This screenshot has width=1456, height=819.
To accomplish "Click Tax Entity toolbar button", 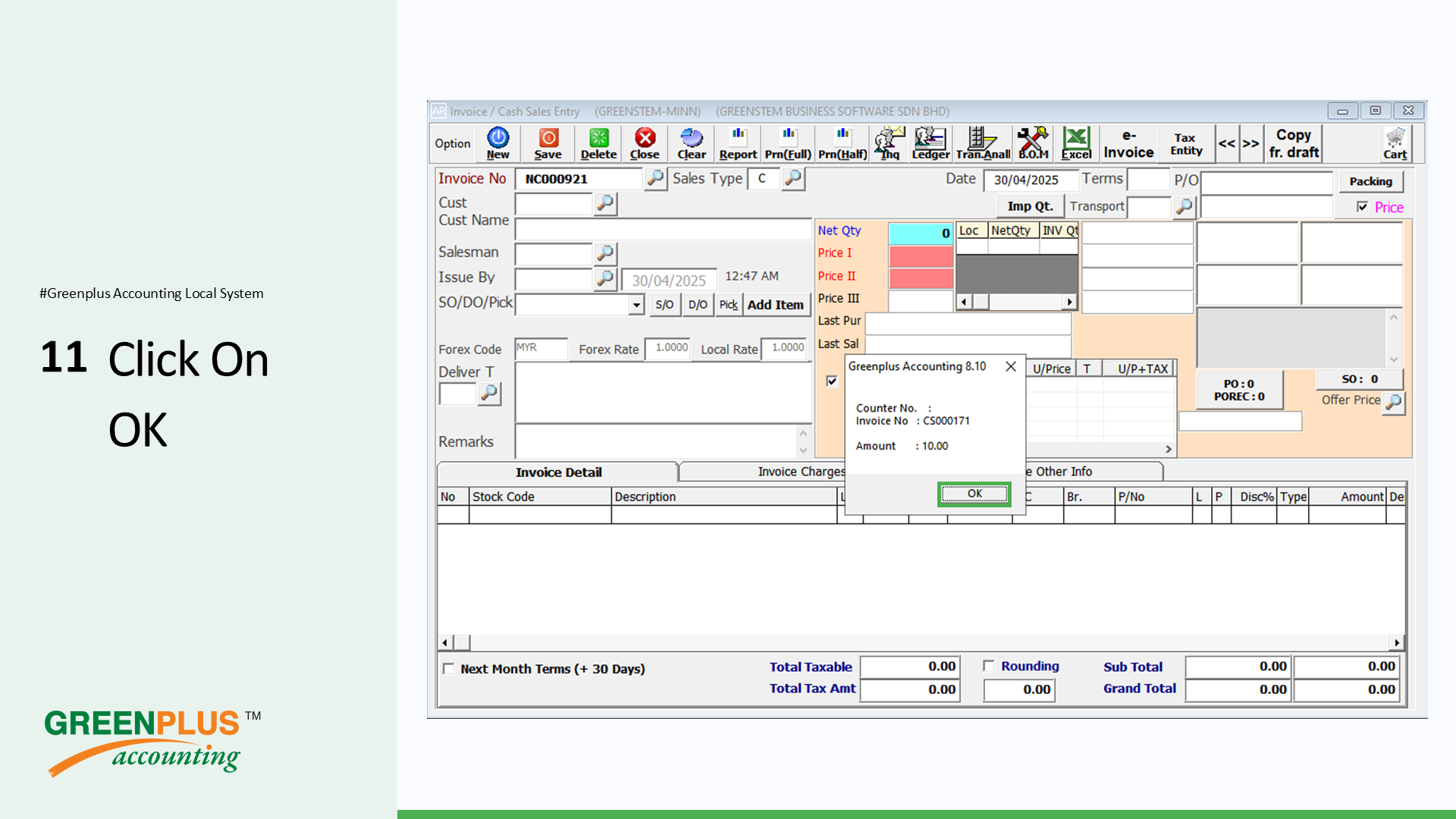I will (1186, 143).
